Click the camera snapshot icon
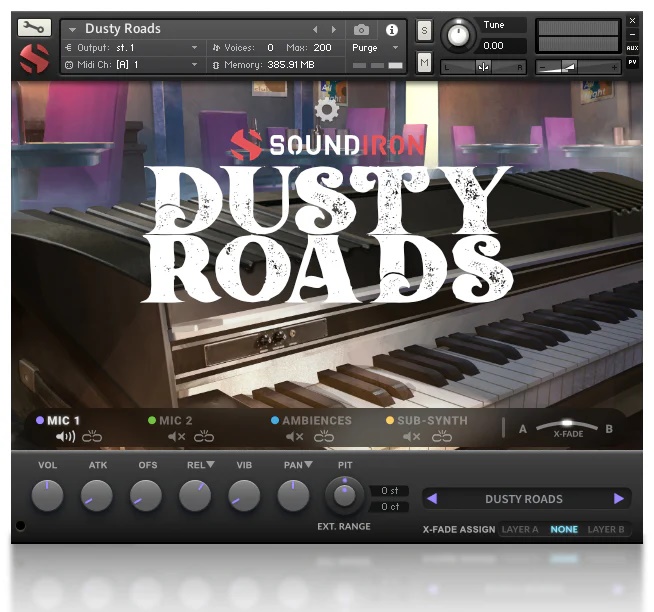 (x=362, y=30)
